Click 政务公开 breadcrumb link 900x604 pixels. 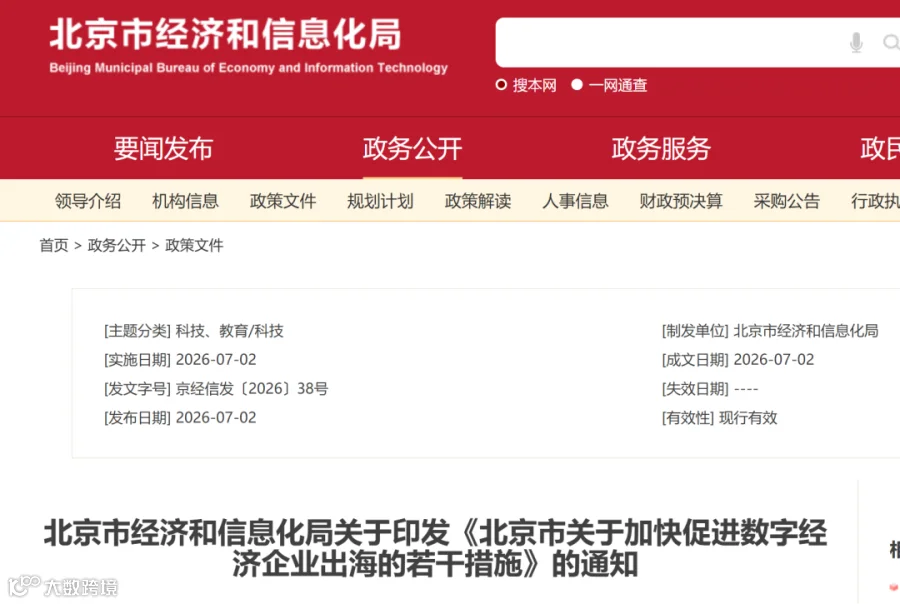click(x=117, y=246)
